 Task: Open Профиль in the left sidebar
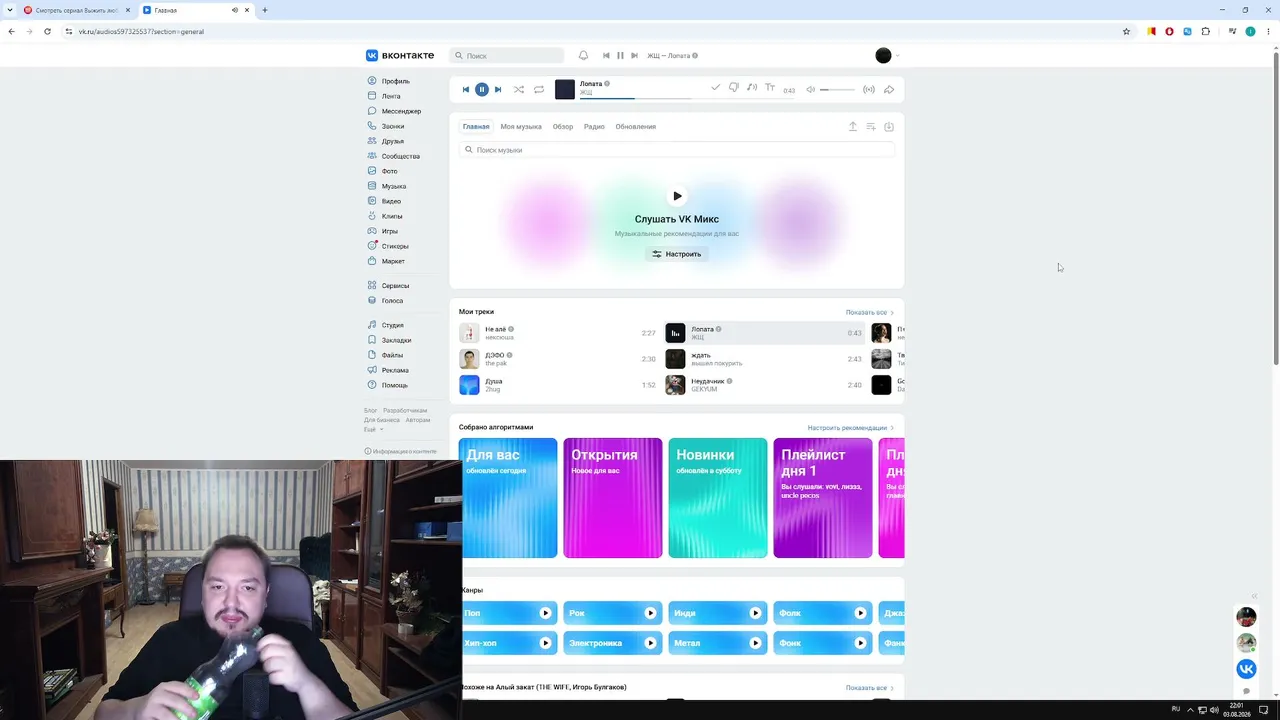(x=388, y=81)
